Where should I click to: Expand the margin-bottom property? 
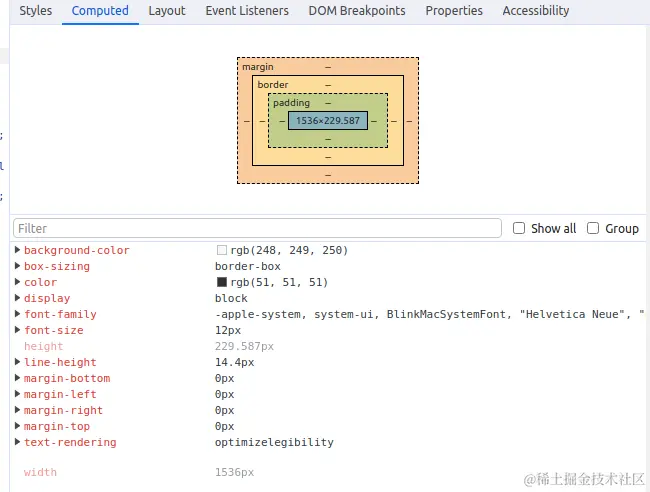(17, 378)
